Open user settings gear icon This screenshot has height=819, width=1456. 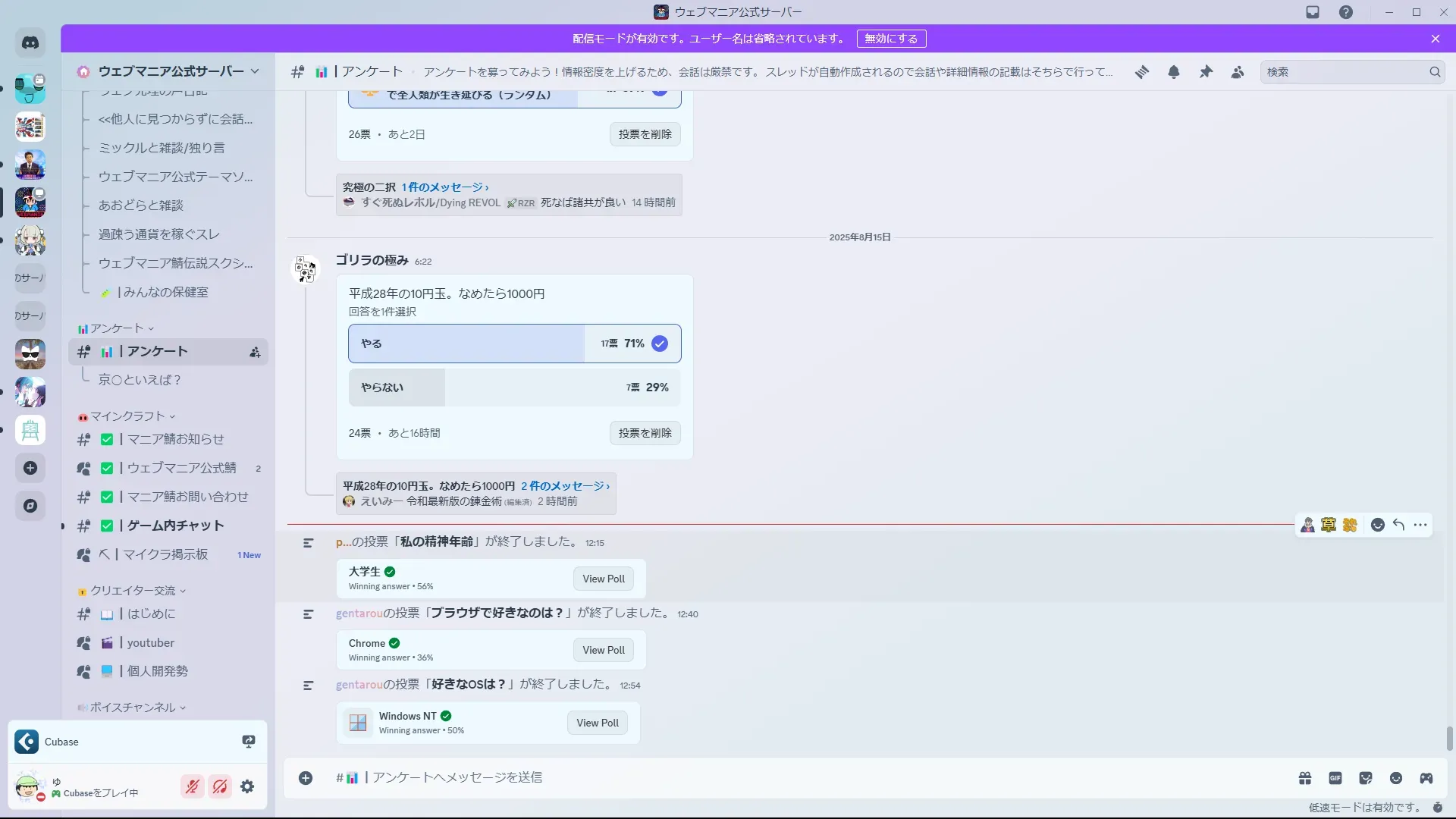click(247, 787)
